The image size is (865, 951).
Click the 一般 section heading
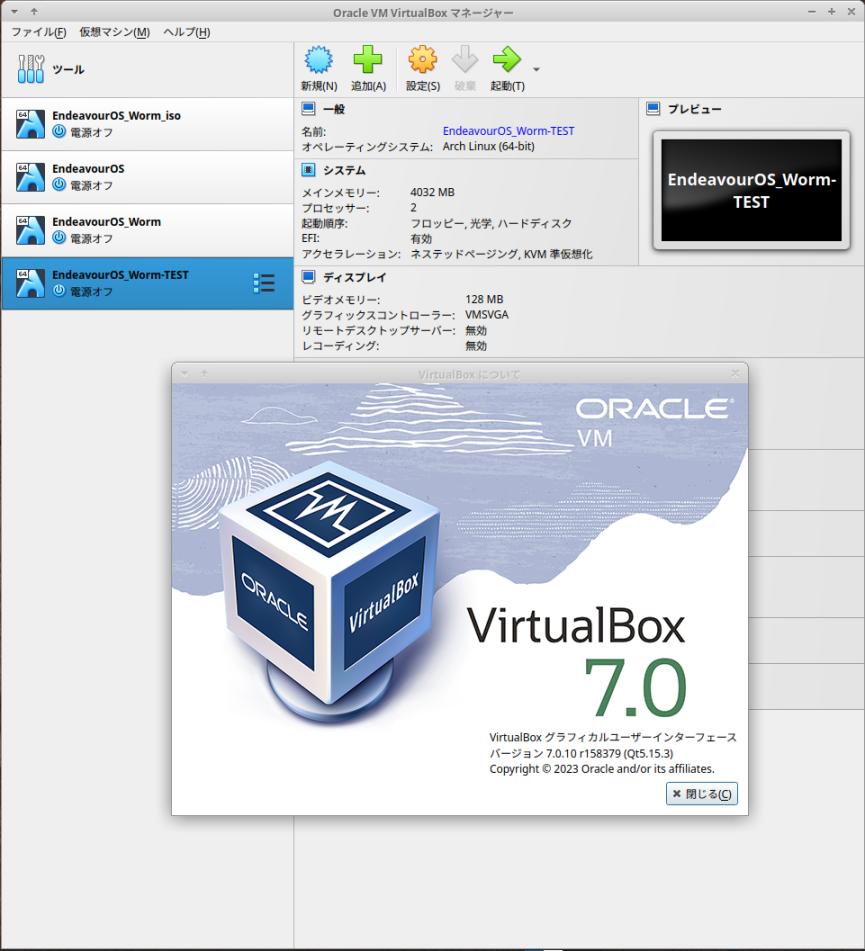tap(334, 109)
